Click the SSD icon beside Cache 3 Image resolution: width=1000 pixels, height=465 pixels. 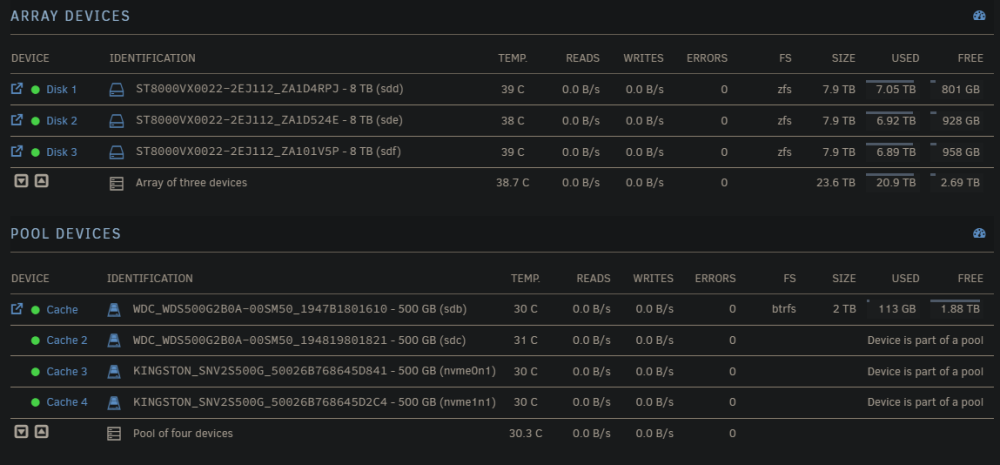click(x=114, y=371)
